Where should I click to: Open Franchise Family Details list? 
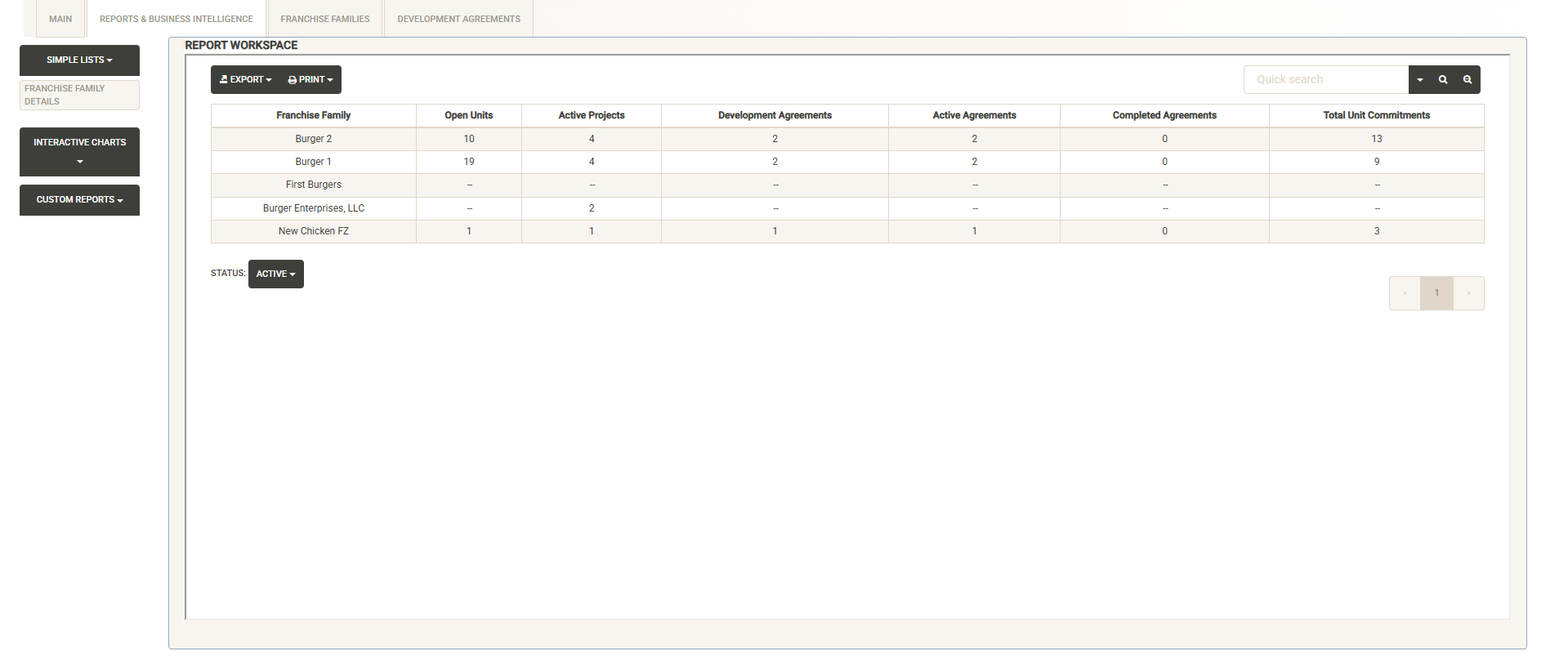(x=79, y=95)
